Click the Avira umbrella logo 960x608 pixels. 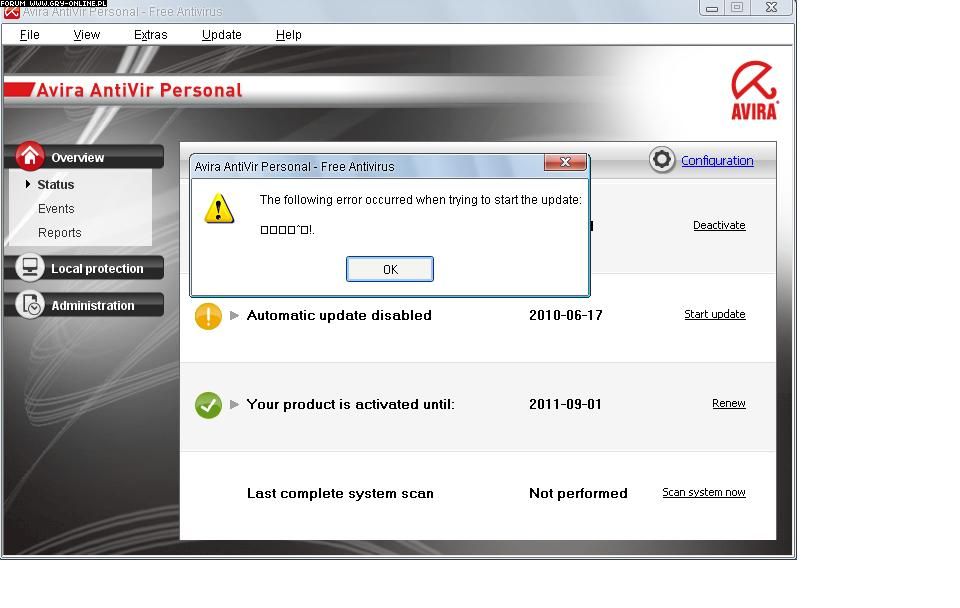click(x=754, y=90)
